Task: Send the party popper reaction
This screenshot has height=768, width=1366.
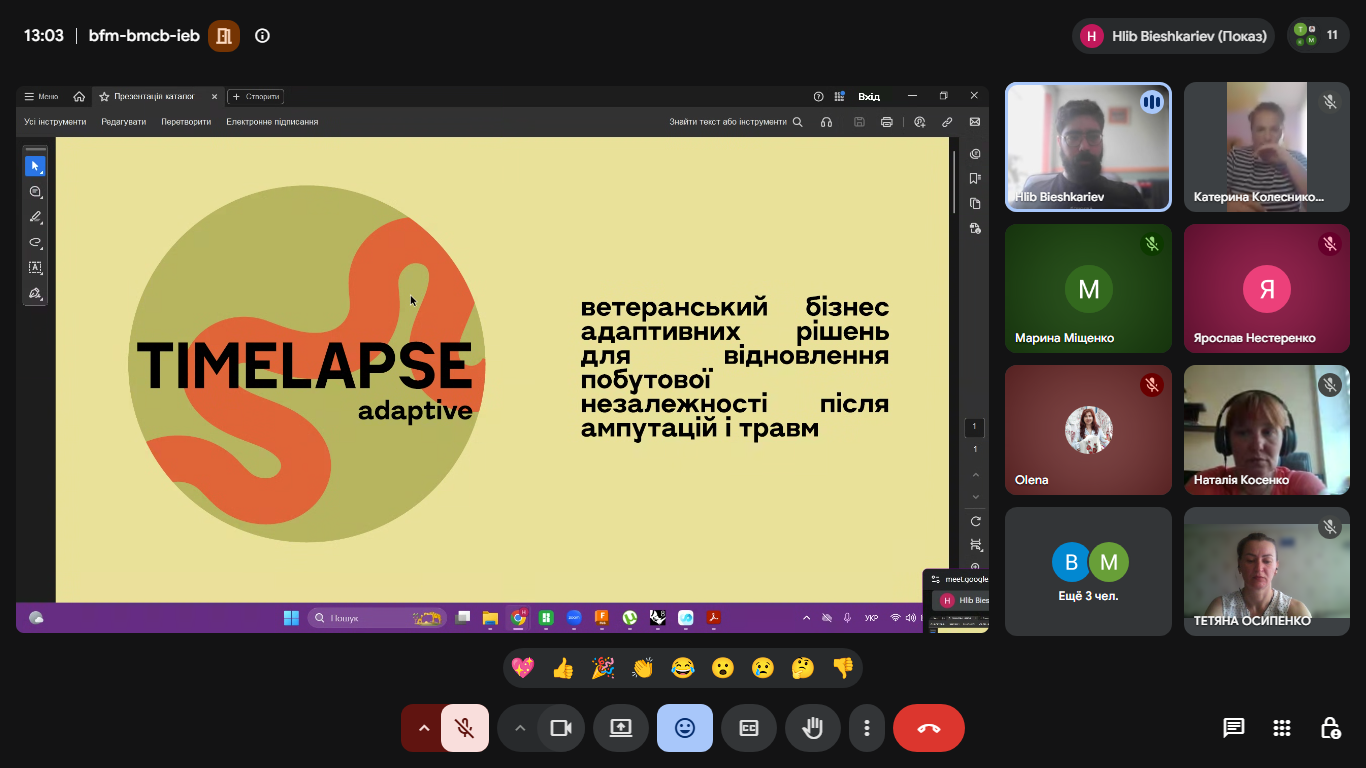Action: coord(603,668)
